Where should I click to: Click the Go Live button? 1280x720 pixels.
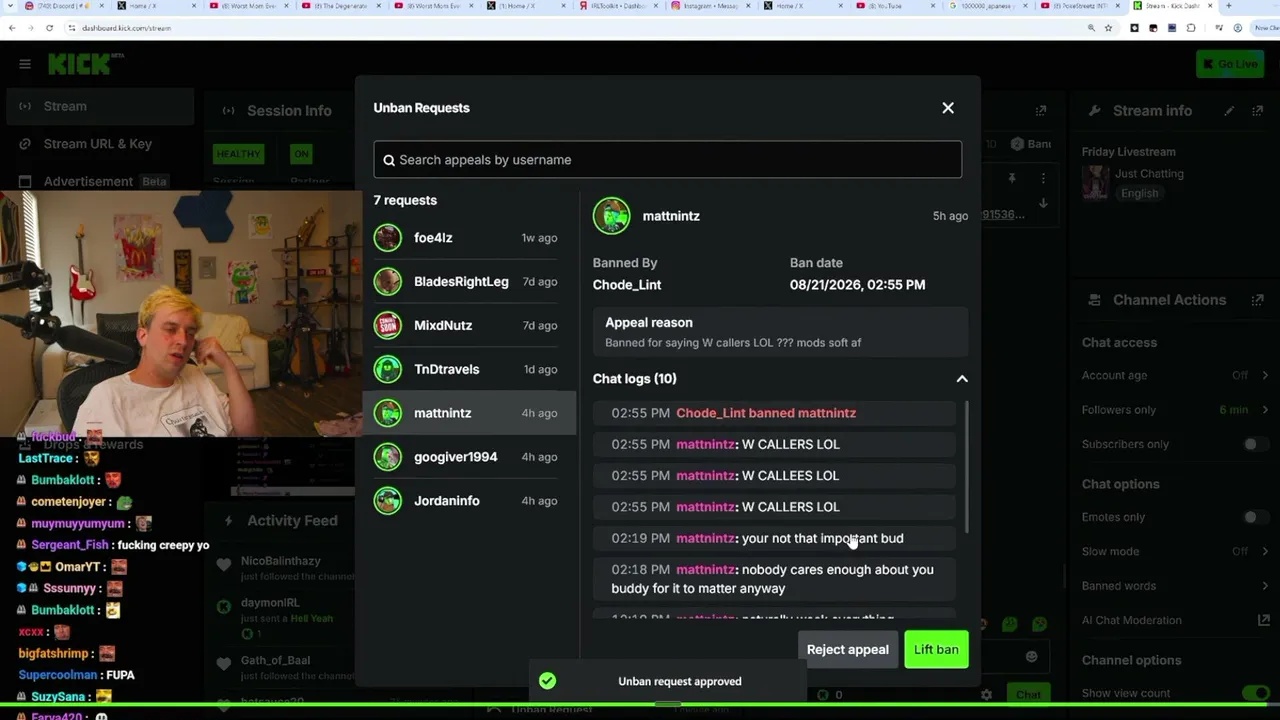click(1230, 65)
